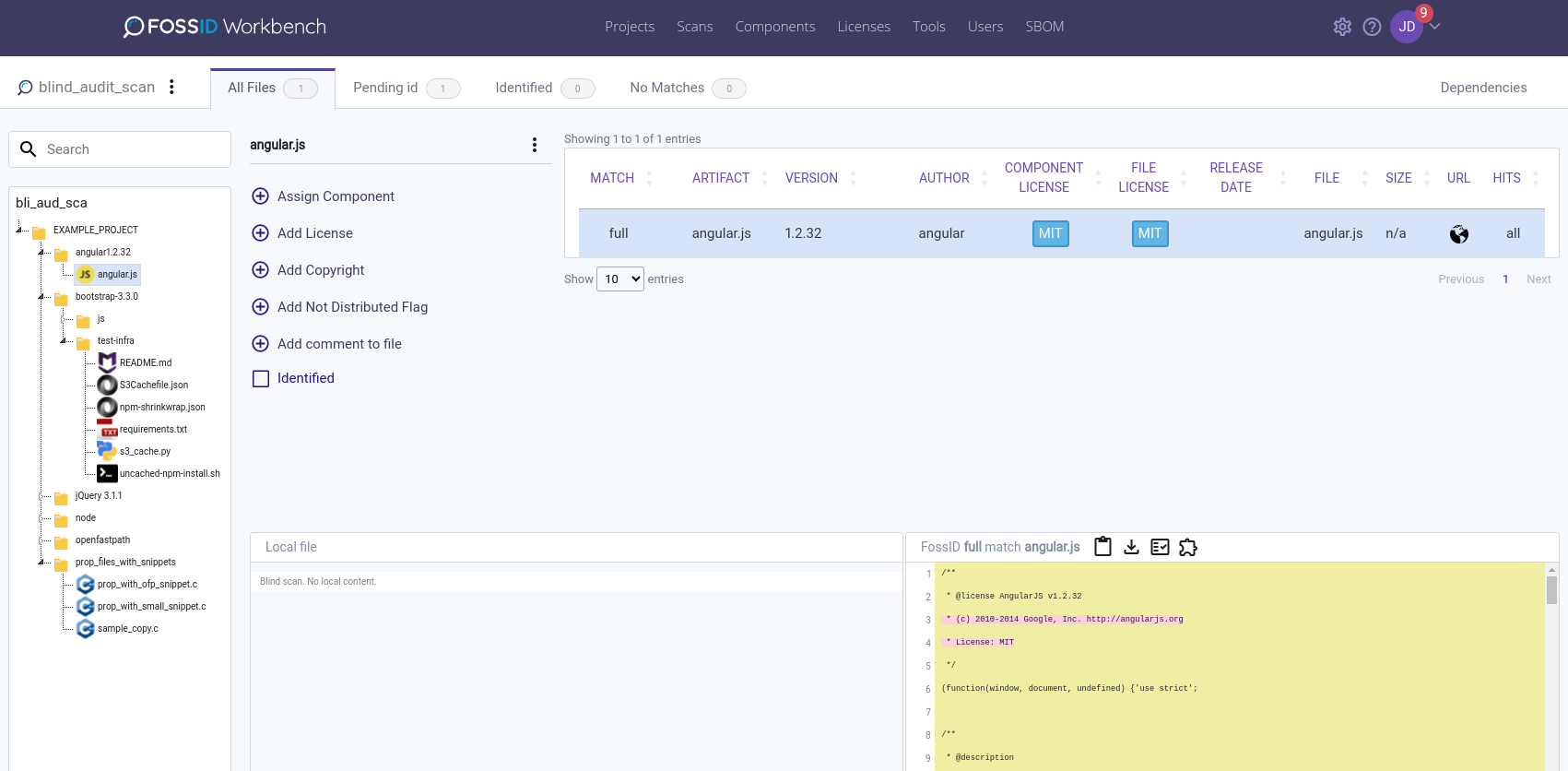The width and height of the screenshot is (1568, 771).
Task: Click the Add License link
Action: [x=315, y=233]
